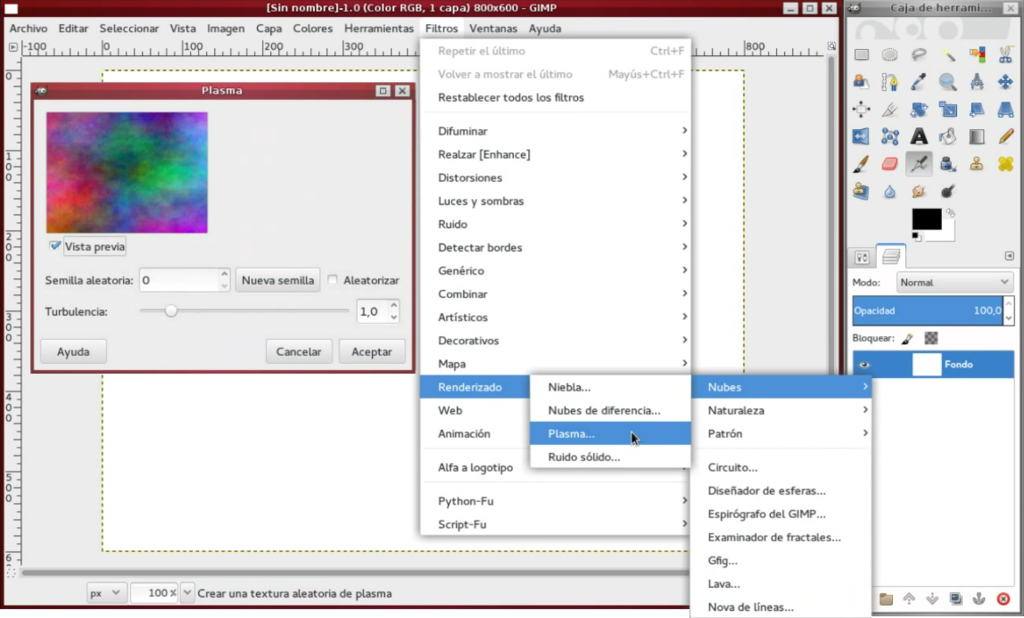
Task: Click the anchor layer icon
Action: tap(978, 598)
